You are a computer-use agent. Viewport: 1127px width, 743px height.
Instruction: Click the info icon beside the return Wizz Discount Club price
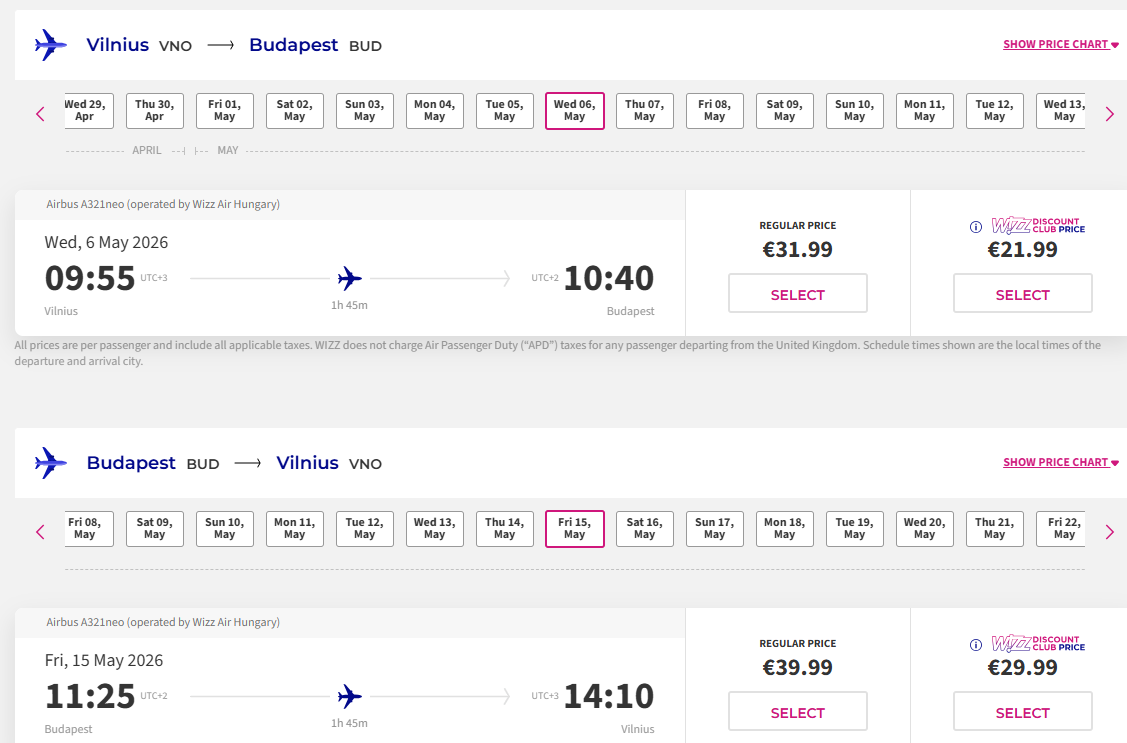[976, 645]
